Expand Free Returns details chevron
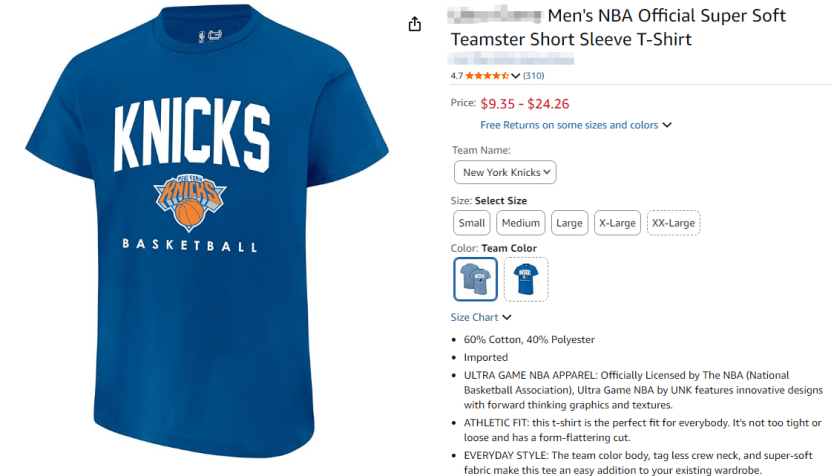The width and height of the screenshot is (832, 476). pos(667,126)
